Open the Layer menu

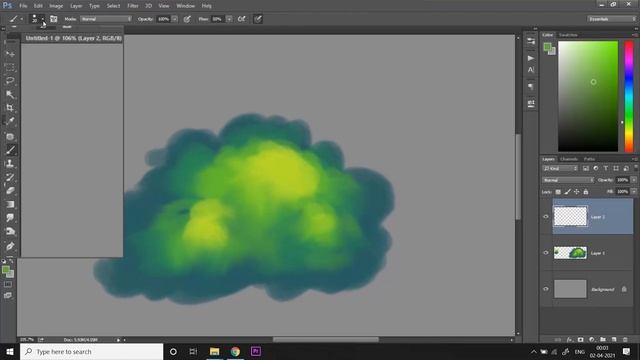point(76,6)
